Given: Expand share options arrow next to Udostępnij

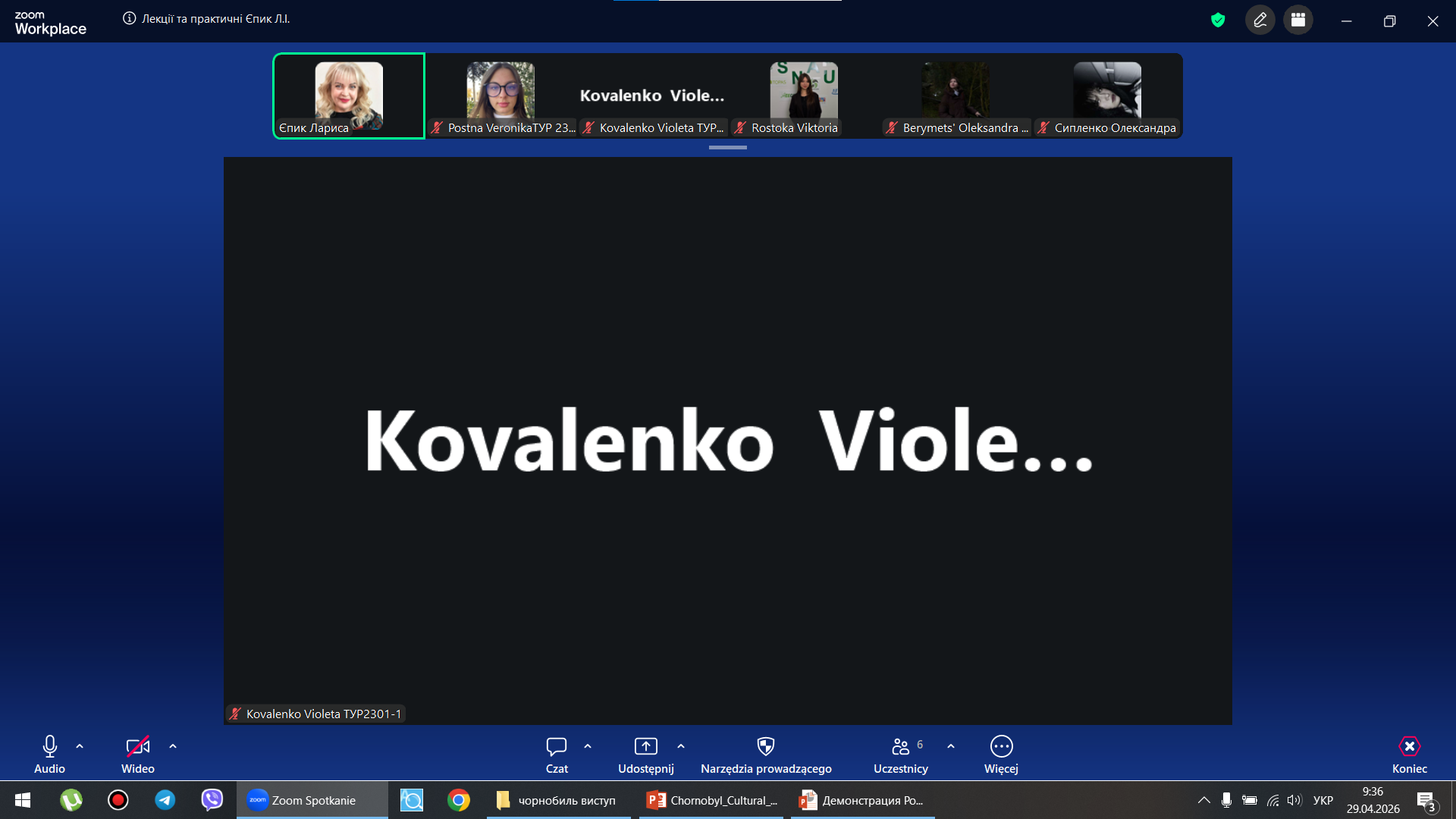Looking at the screenshot, I should pyautogui.click(x=681, y=746).
